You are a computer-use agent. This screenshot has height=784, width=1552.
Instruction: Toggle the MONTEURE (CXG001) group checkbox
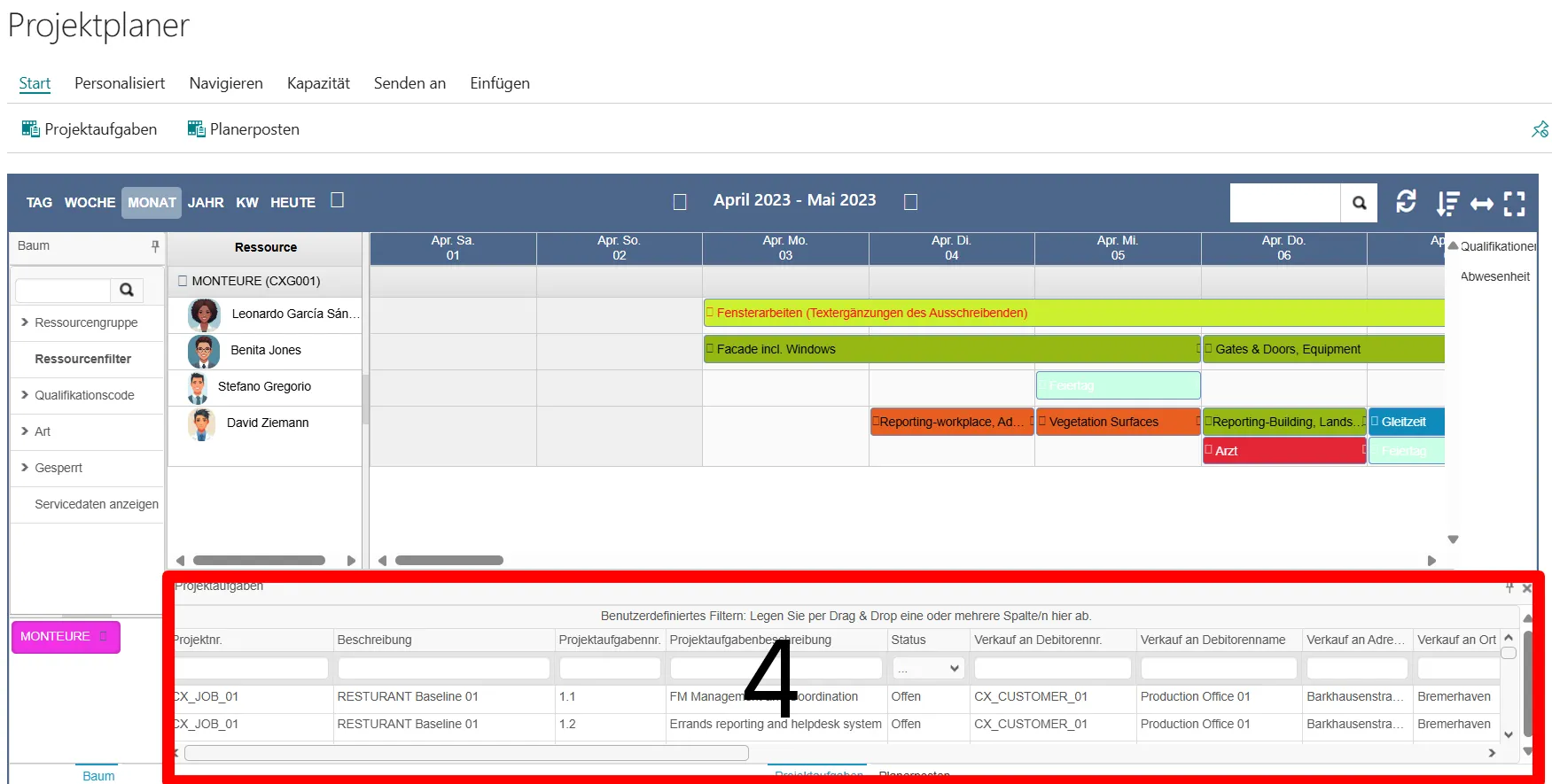pos(183,281)
